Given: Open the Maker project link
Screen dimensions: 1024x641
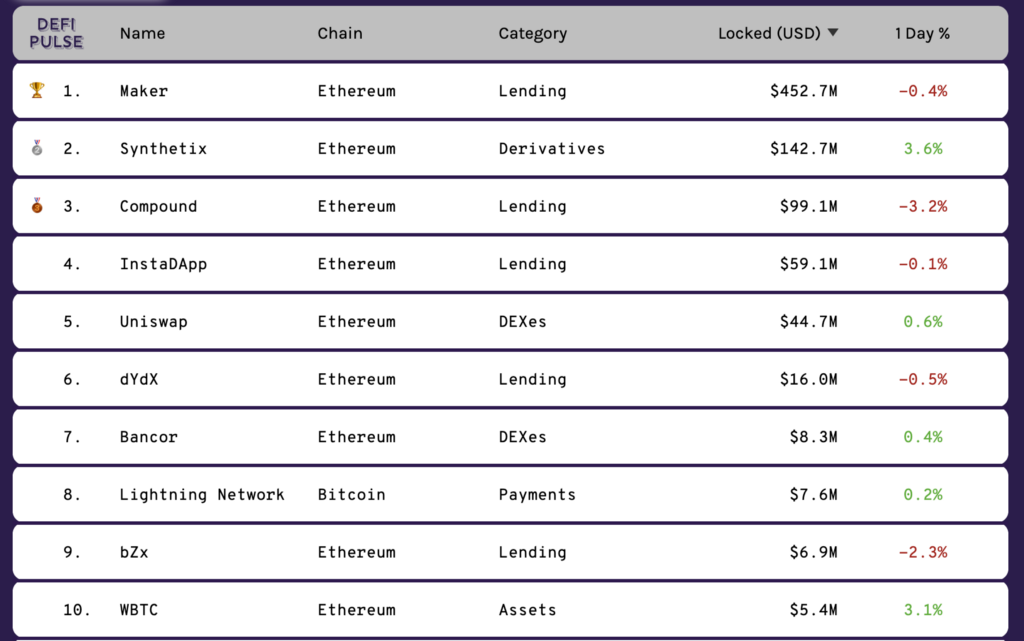Looking at the screenshot, I should click(144, 91).
